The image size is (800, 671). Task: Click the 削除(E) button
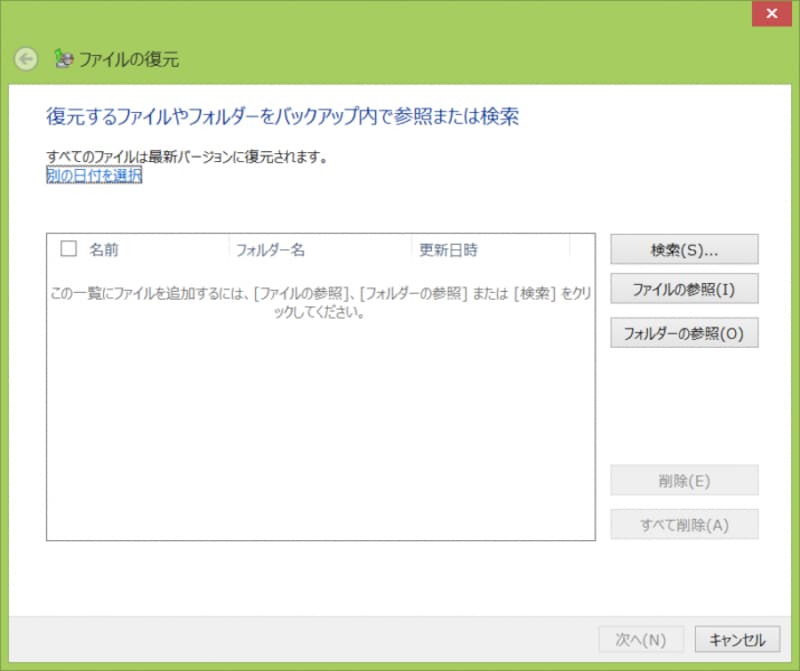pyautogui.click(x=684, y=480)
